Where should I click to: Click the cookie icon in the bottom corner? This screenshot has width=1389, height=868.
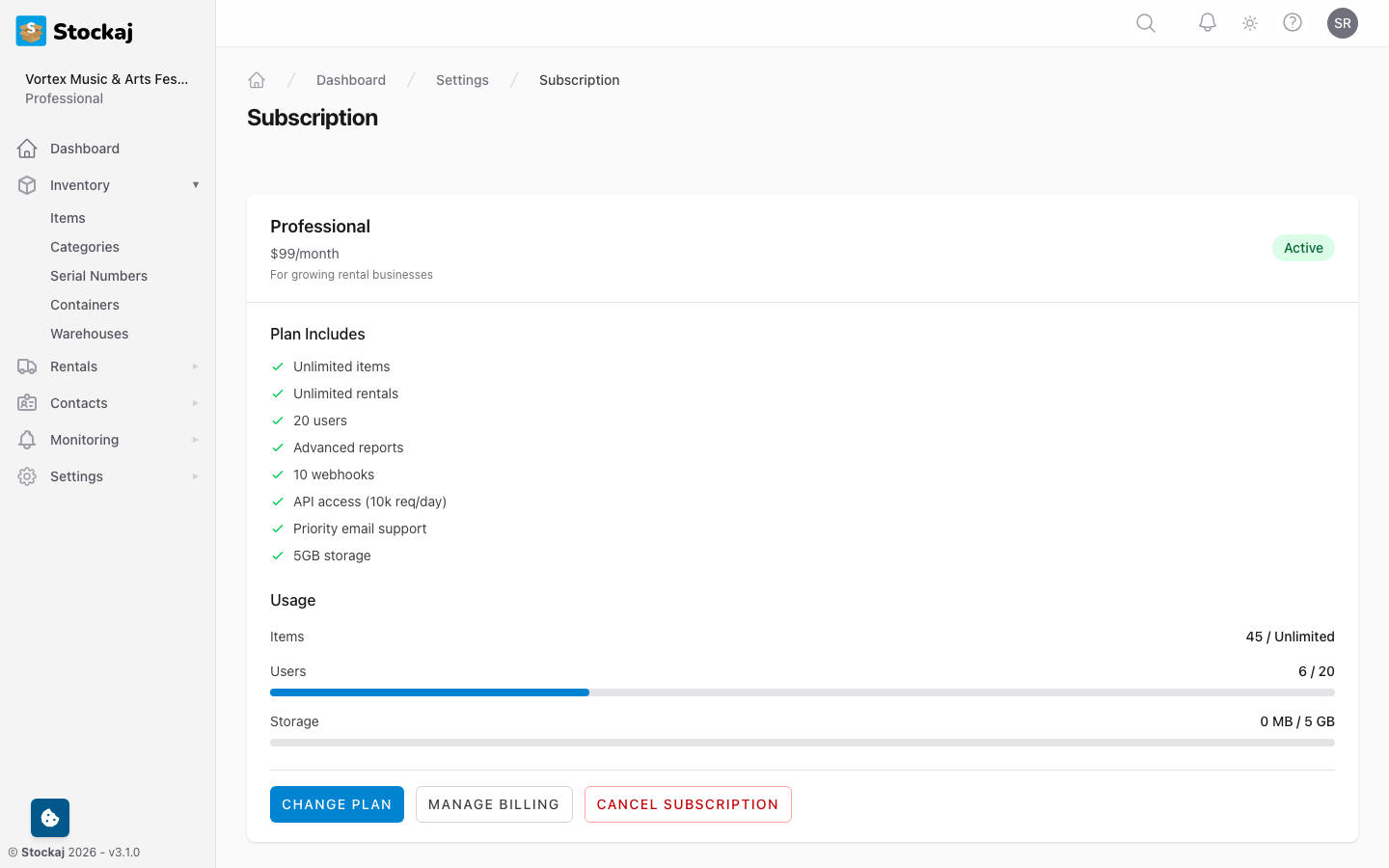[x=49, y=817]
